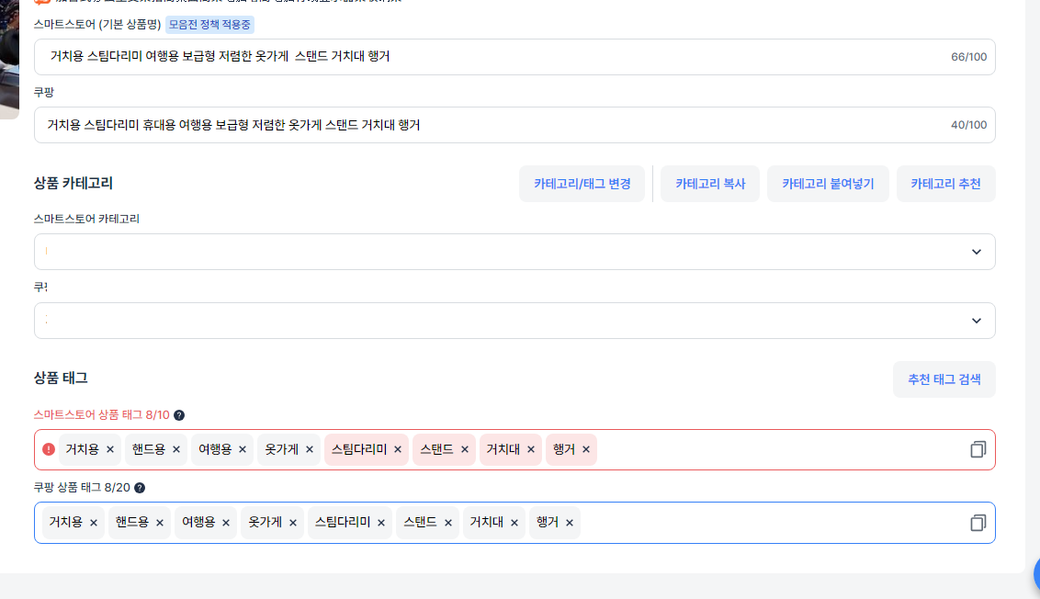Edit the Smartstore product name field
This screenshot has width=1040, height=599.
pos(490,57)
